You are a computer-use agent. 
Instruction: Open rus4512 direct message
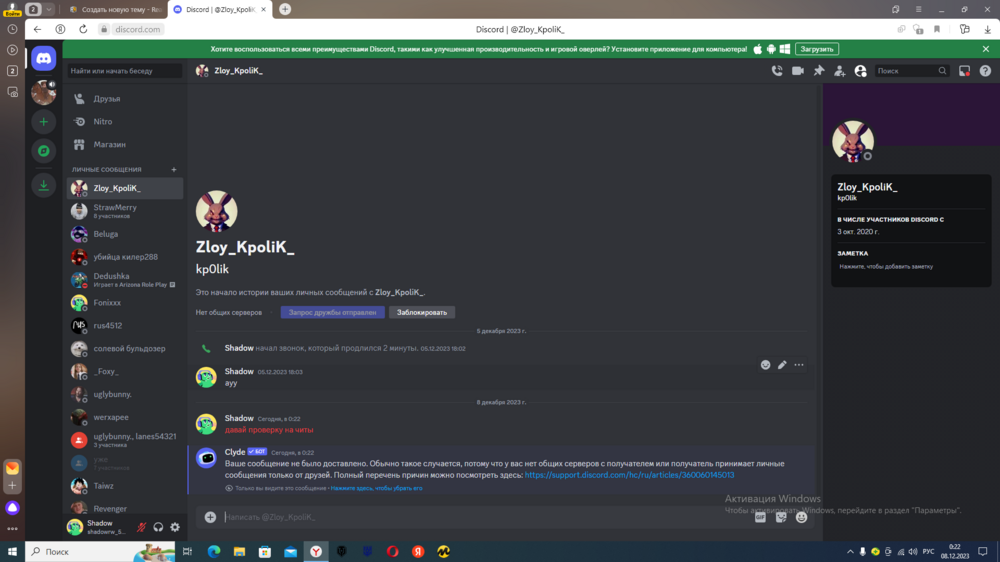pos(125,326)
